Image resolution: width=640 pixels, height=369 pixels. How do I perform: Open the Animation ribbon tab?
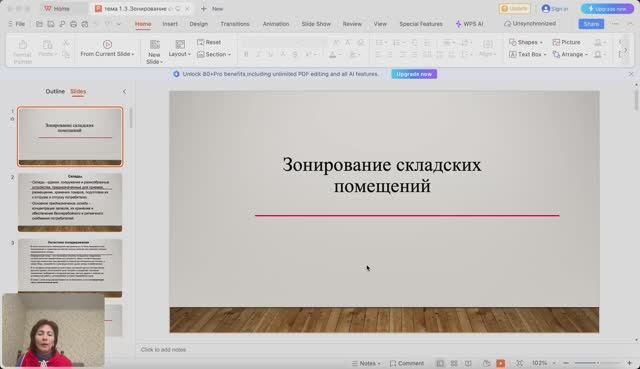pos(276,24)
